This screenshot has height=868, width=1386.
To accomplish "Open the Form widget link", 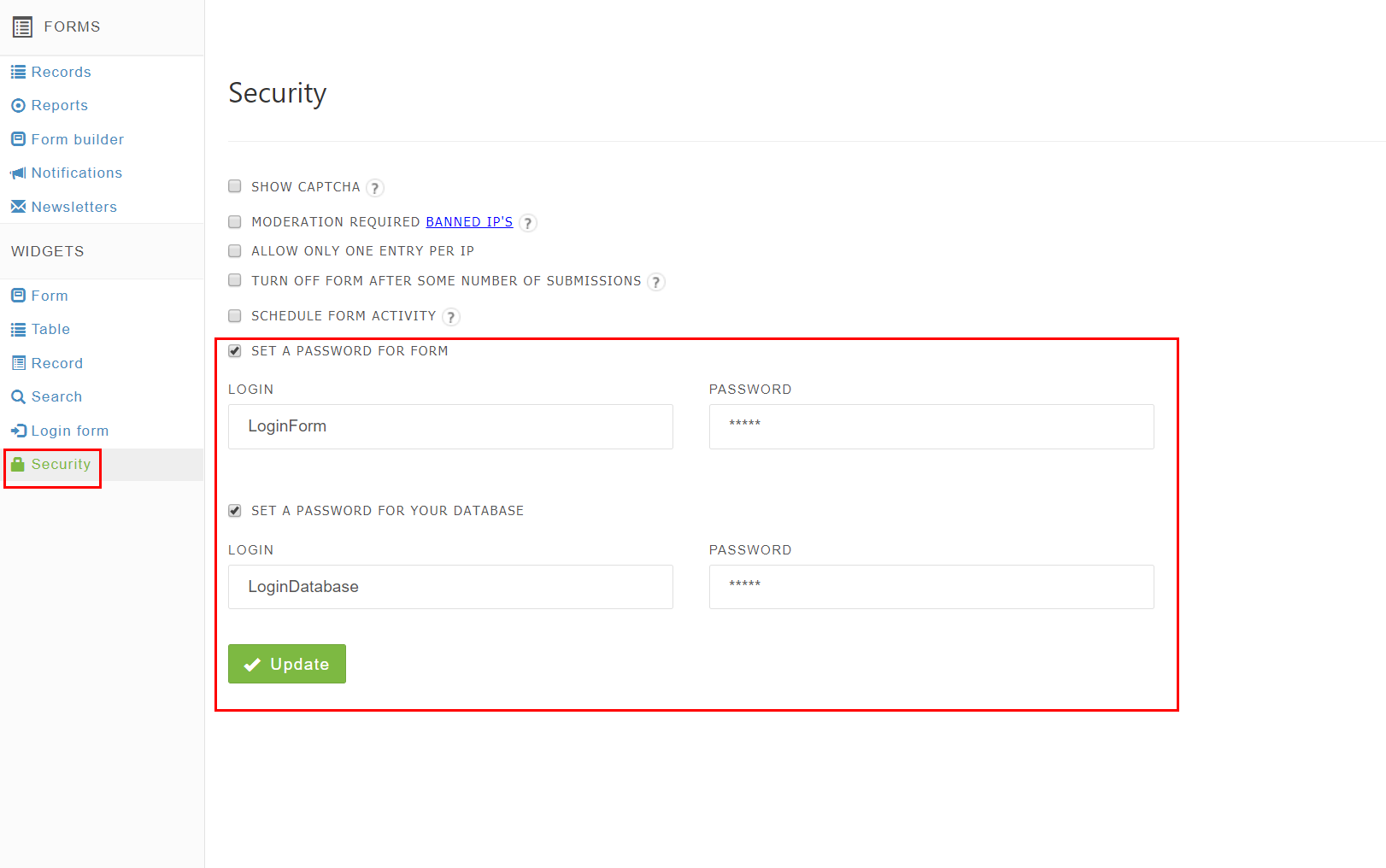I will point(50,296).
